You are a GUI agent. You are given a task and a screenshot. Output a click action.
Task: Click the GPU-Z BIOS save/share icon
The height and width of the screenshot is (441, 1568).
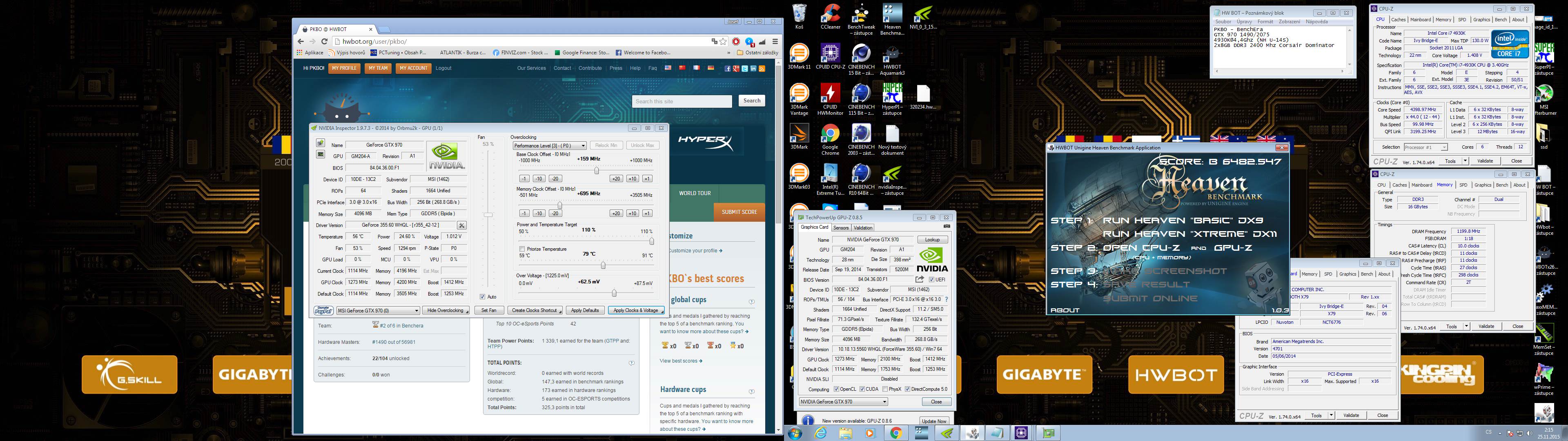920,280
